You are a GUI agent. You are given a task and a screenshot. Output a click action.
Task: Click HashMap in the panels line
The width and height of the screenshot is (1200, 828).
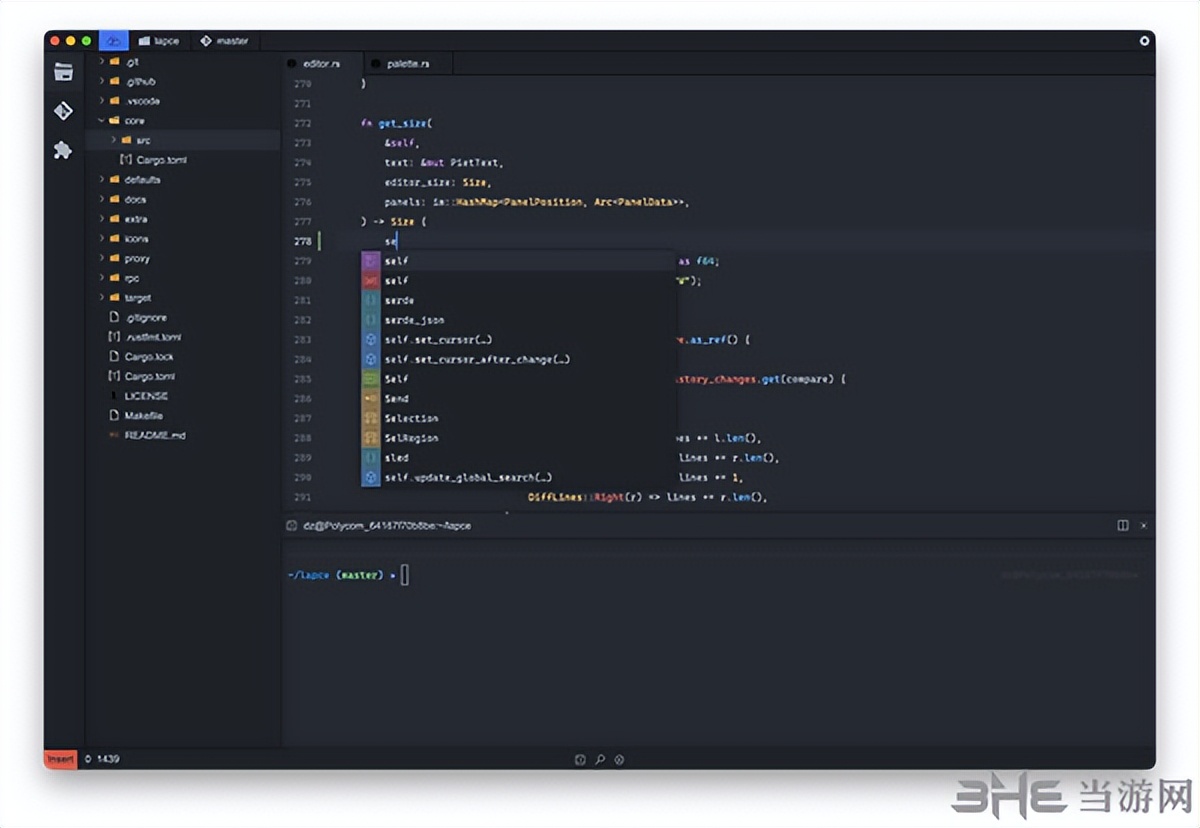(477, 202)
